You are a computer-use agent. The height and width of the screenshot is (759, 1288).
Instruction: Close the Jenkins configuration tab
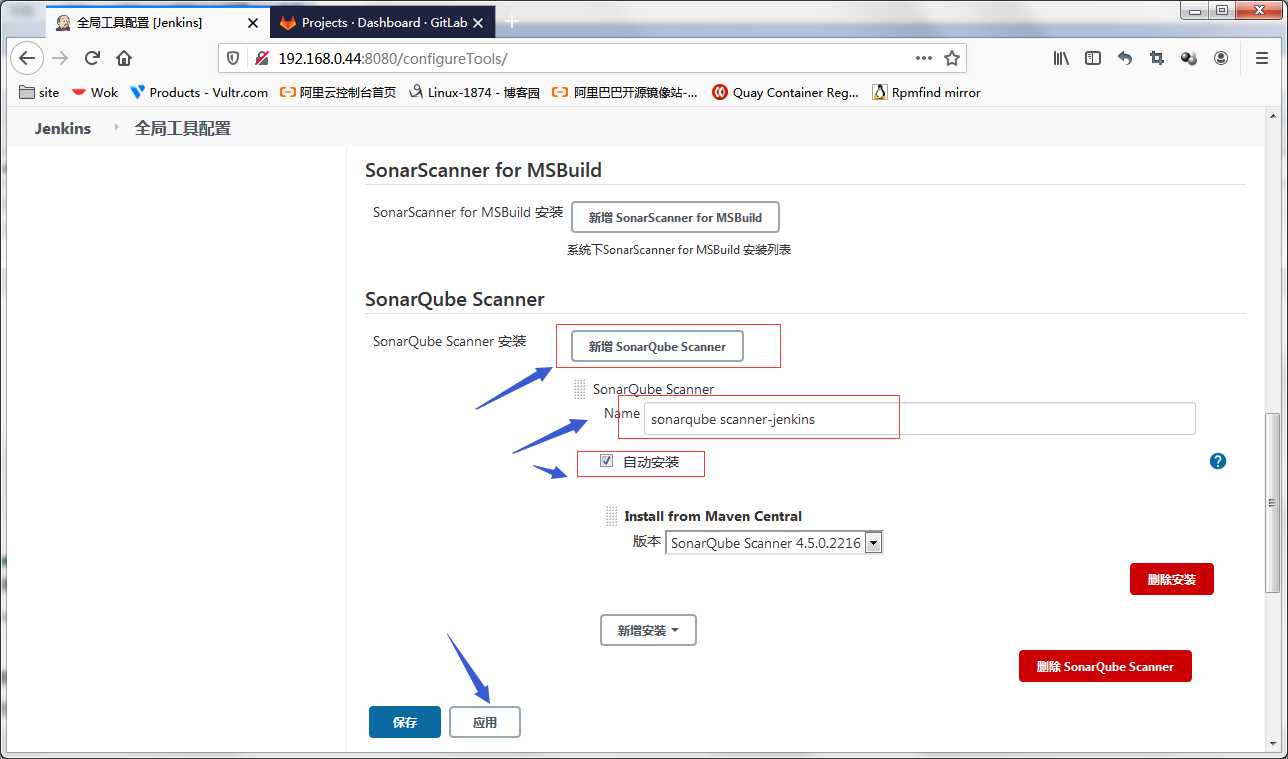(252, 22)
